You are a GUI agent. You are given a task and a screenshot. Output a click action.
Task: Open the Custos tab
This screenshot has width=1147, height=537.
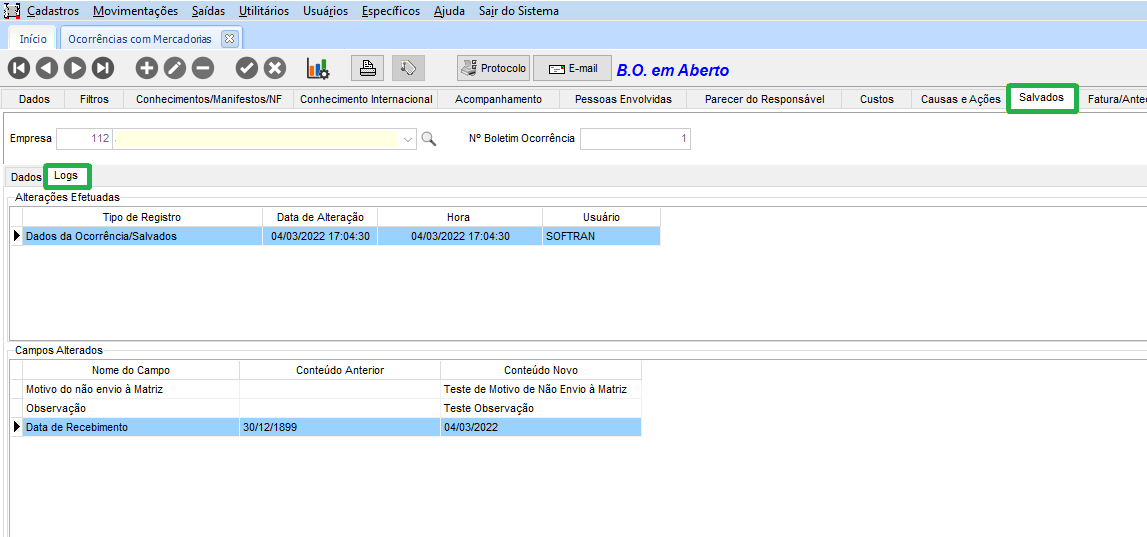point(876,99)
